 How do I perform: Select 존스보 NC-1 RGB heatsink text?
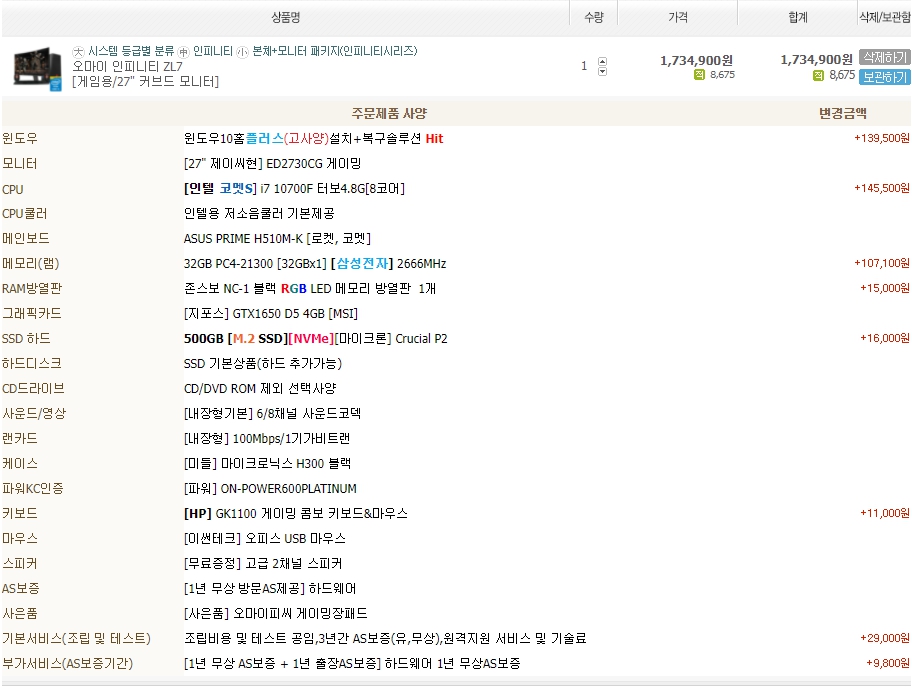(310, 289)
